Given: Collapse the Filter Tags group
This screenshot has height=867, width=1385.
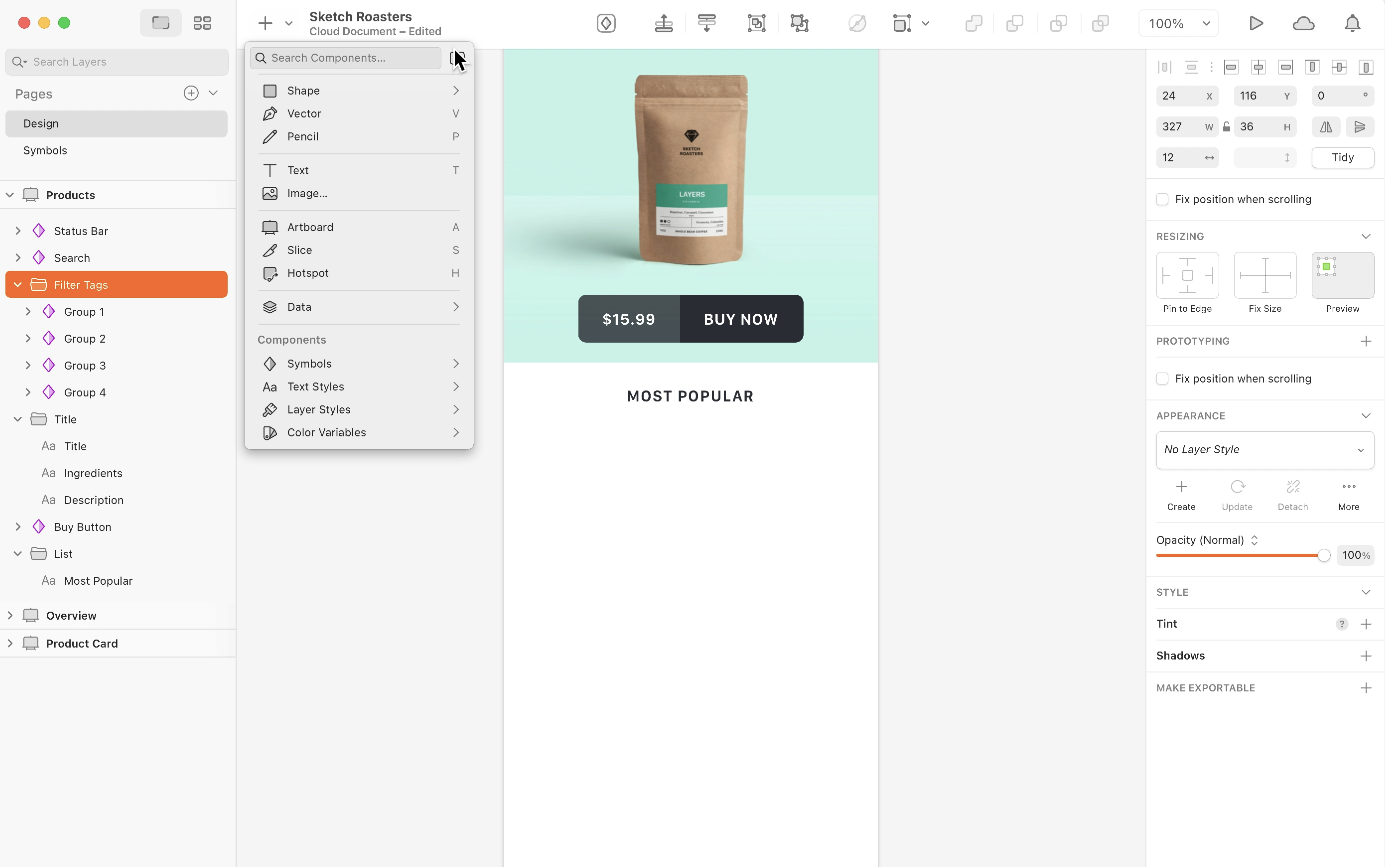Looking at the screenshot, I should click(18, 285).
